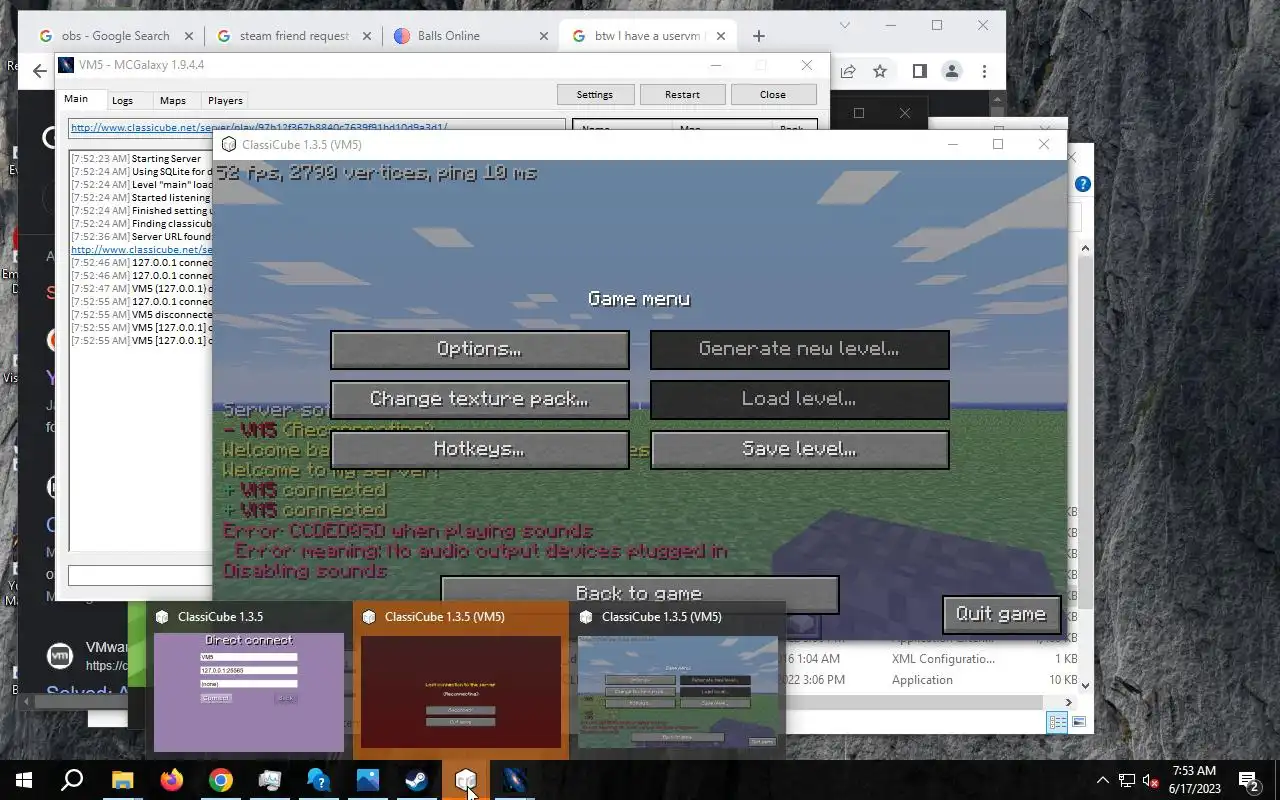Image resolution: width=1280 pixels, height=800 pixels.
Task: Open Windows Start menu
Action: pos(24,780)
